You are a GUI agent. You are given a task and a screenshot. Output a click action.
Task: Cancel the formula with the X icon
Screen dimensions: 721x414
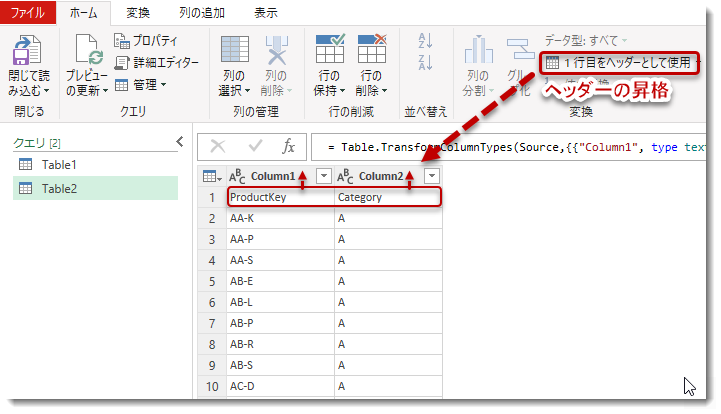217,147
